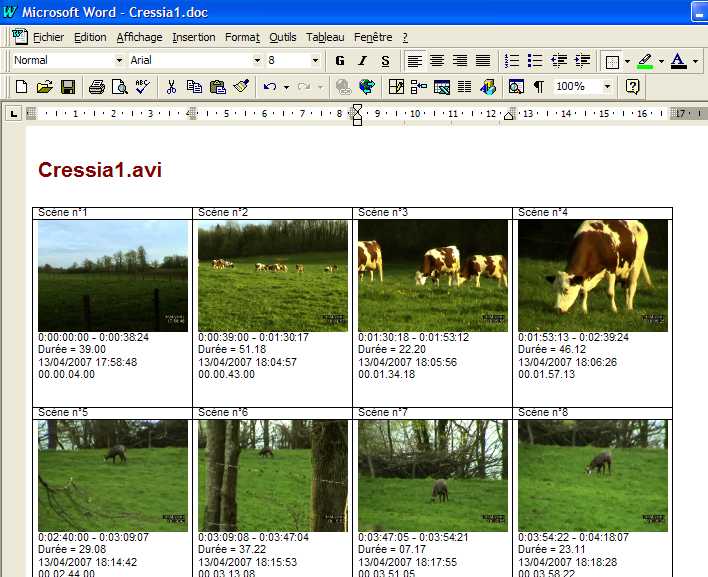Screen dimensions: 708x577
Task: Justify the text alignment
Action: [x=483, y=60]
